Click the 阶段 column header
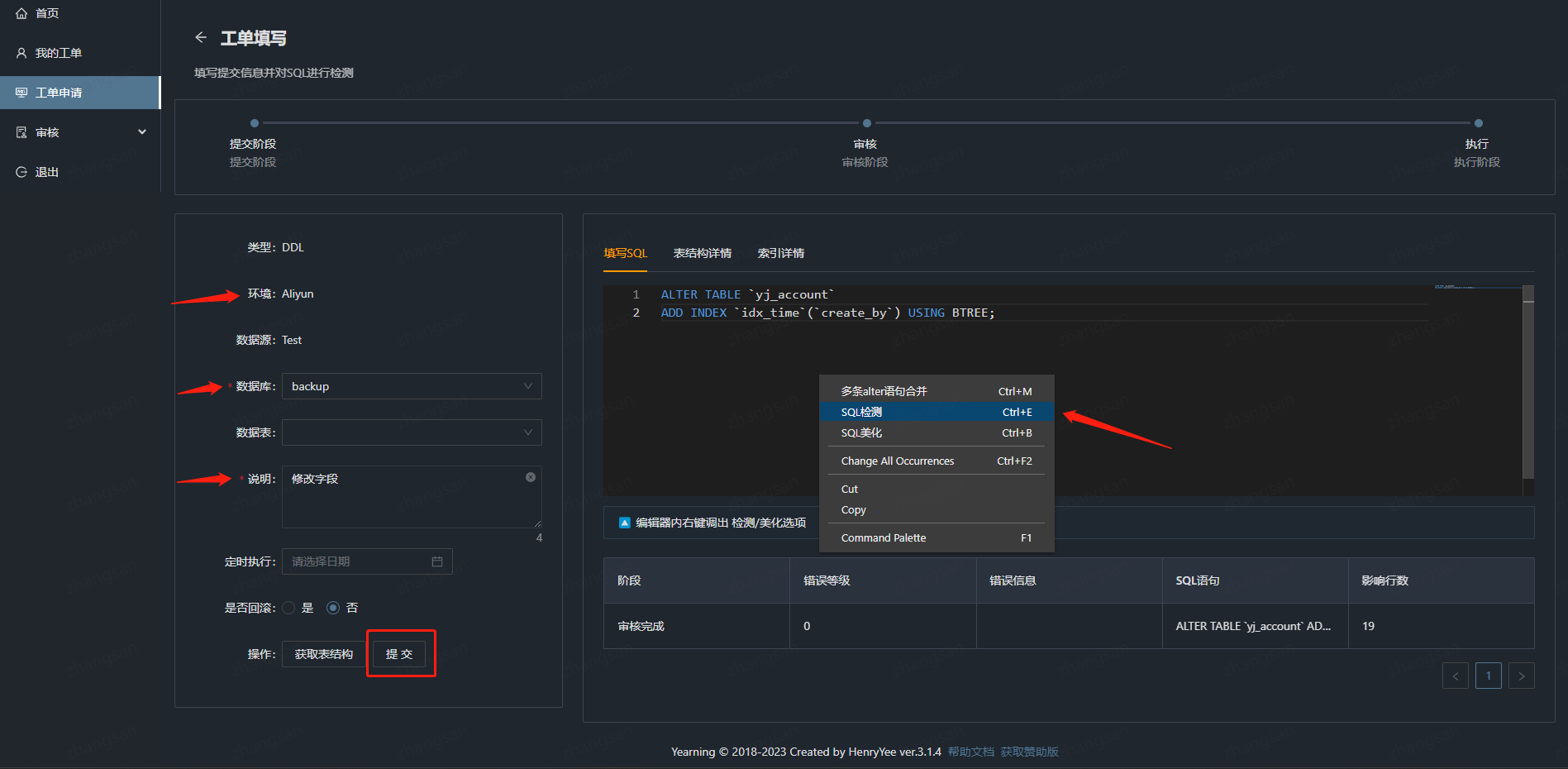Viewport: 1568px width, 769px height. [x=697, y=580]
